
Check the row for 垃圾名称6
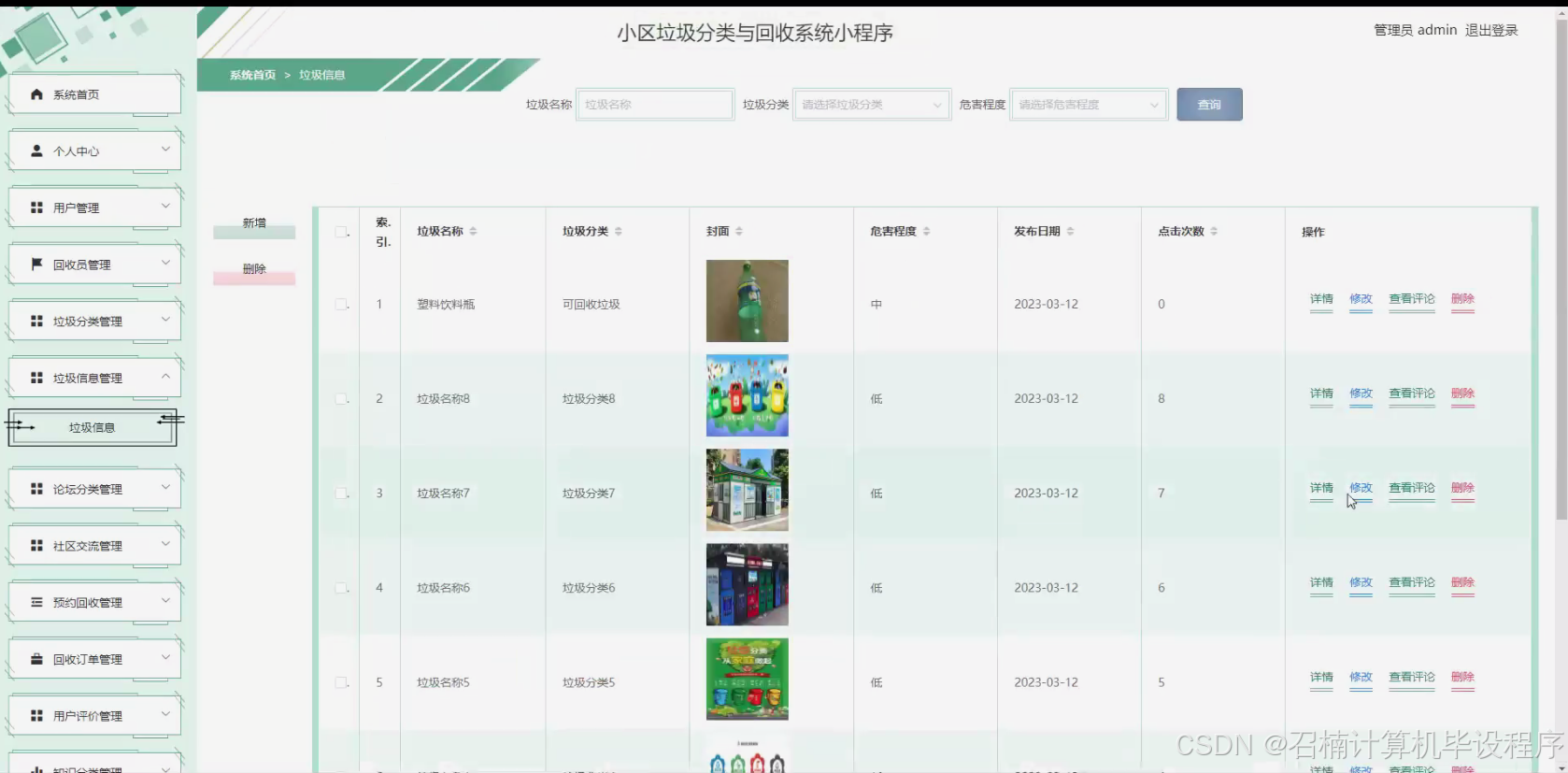pos(341,588)
